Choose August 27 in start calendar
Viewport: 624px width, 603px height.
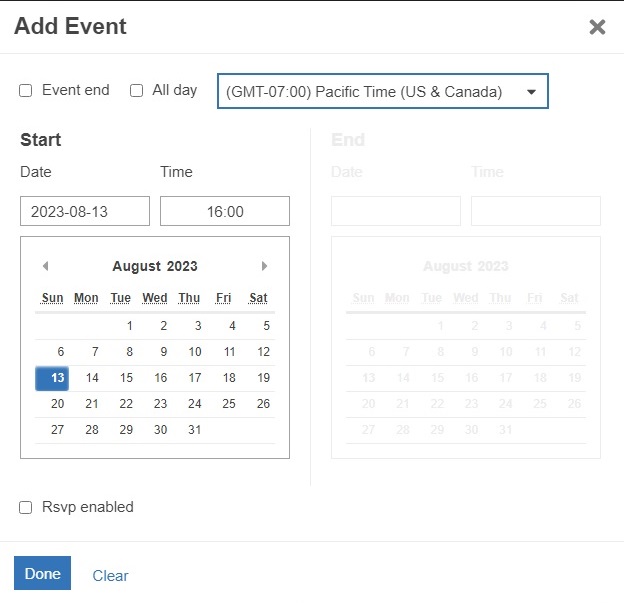[x=57, y=430]
